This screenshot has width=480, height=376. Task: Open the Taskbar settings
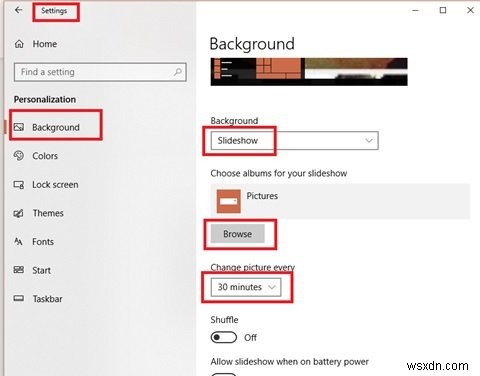click(x=47, y=299)
